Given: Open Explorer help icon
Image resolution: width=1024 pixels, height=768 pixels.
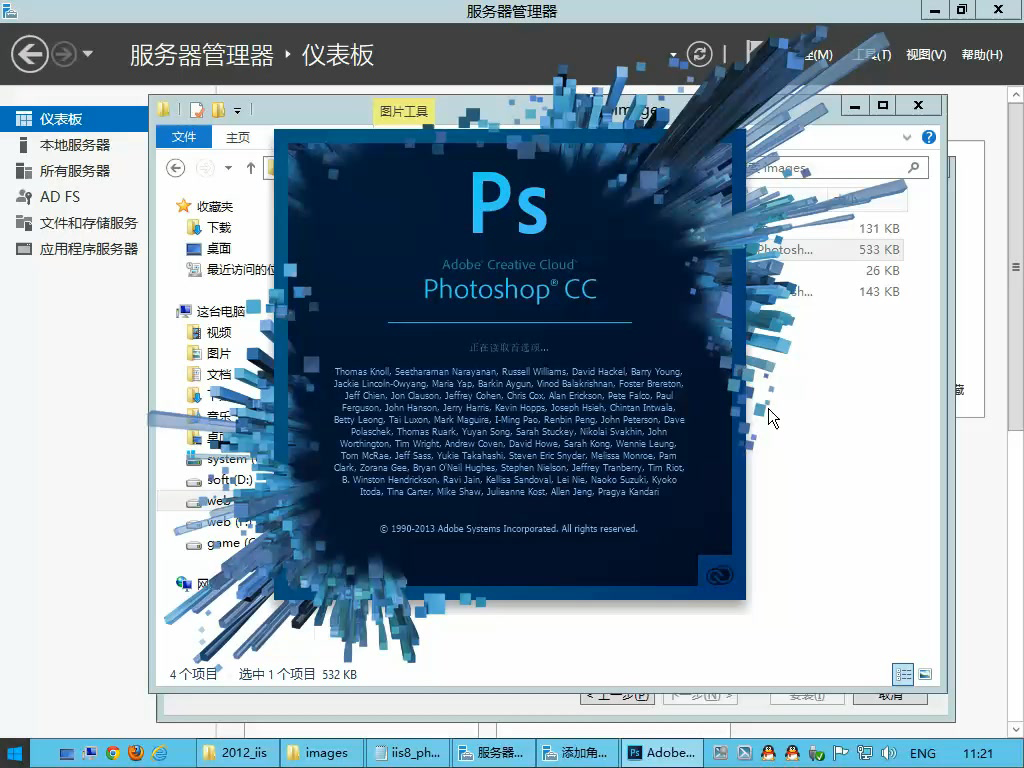Looking at the screenshot, I should click(x=929, y=137).
